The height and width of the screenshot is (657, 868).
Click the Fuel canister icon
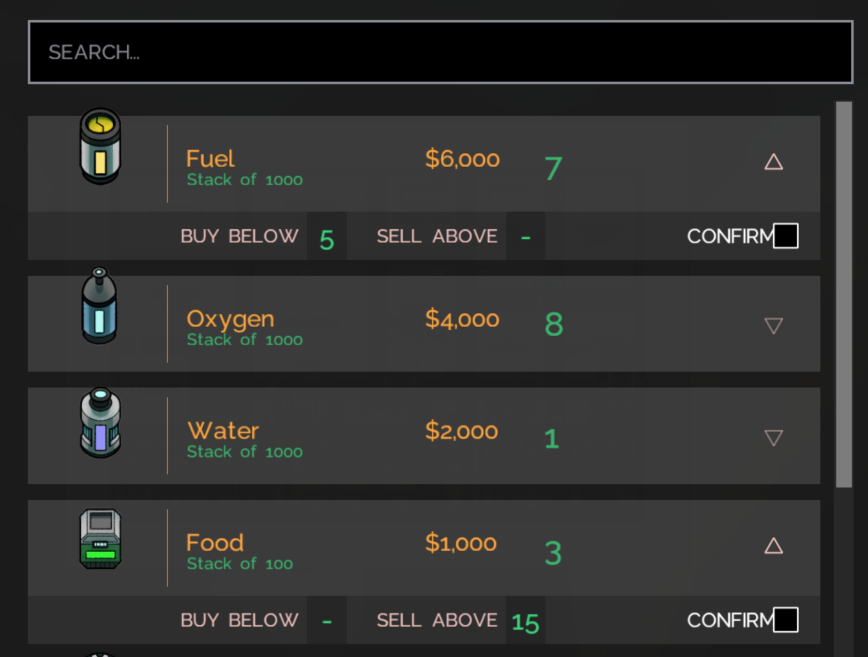pyautogui.click(x=100, y=147)
